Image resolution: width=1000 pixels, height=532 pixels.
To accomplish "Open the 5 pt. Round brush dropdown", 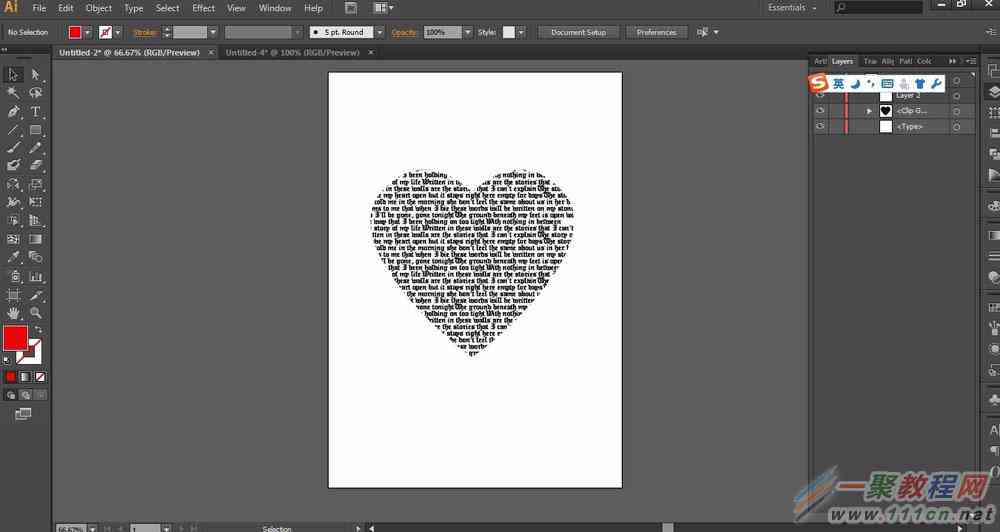I will 379,32.
